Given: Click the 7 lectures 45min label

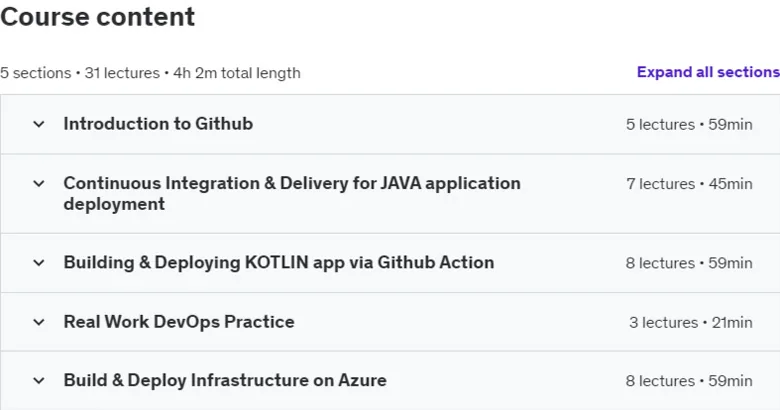Looking at the screenshot, I should pos(689,184).
